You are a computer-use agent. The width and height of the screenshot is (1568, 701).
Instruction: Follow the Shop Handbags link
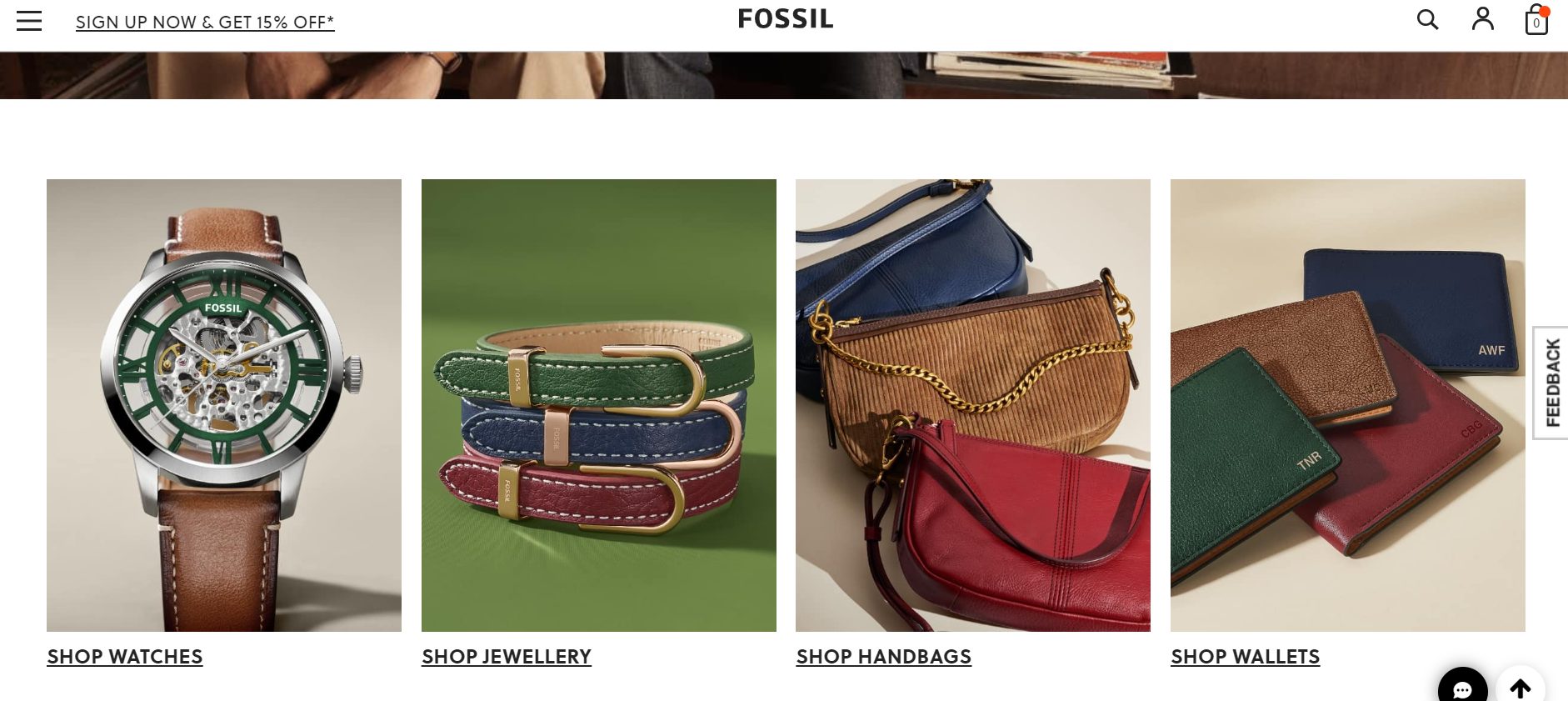884,657
